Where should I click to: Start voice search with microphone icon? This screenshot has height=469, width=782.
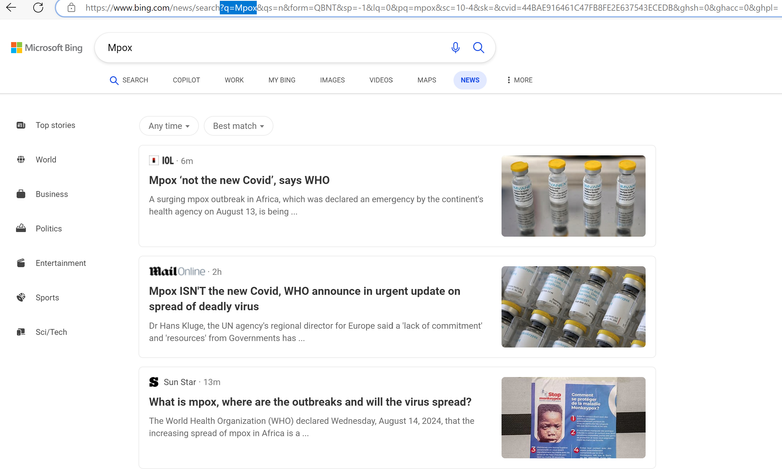click(455, 47)
